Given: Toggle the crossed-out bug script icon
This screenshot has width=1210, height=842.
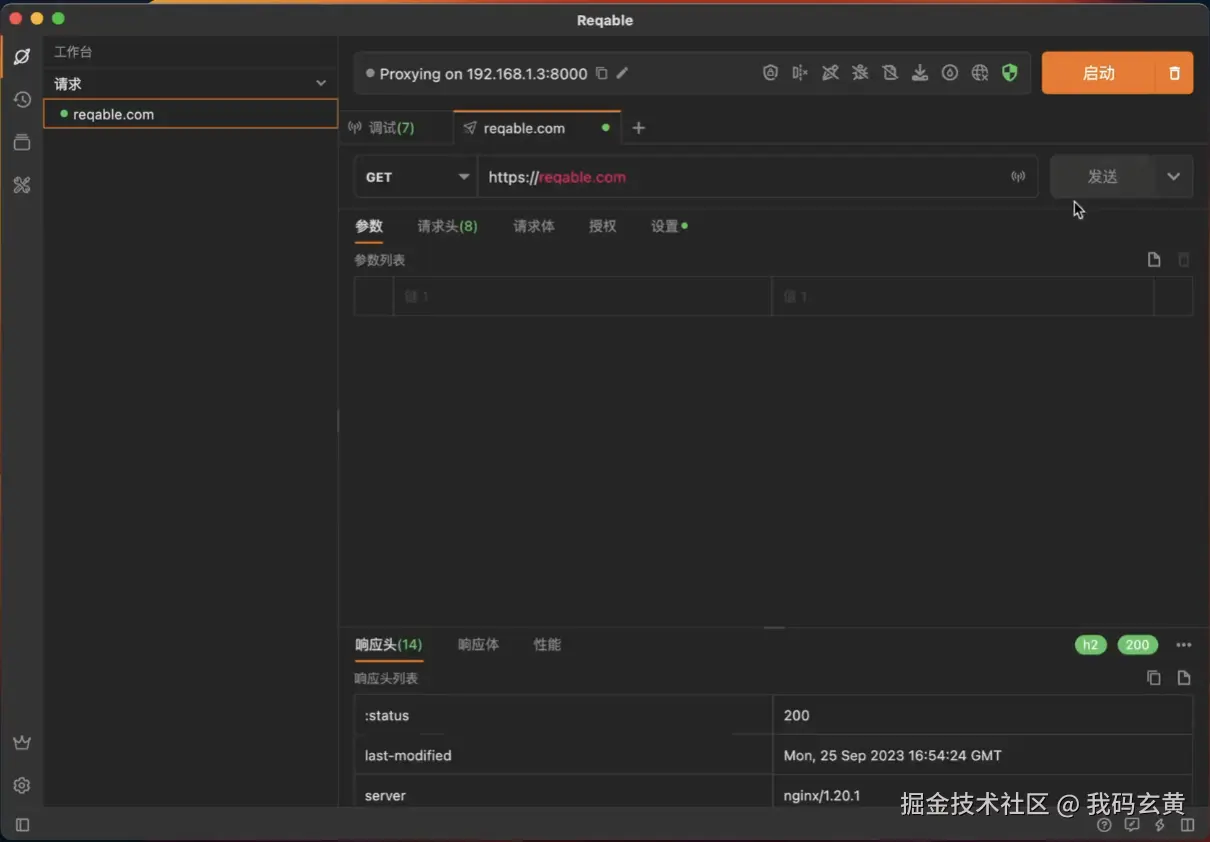Looking at the screenshot, I should (x=860, y=73).
